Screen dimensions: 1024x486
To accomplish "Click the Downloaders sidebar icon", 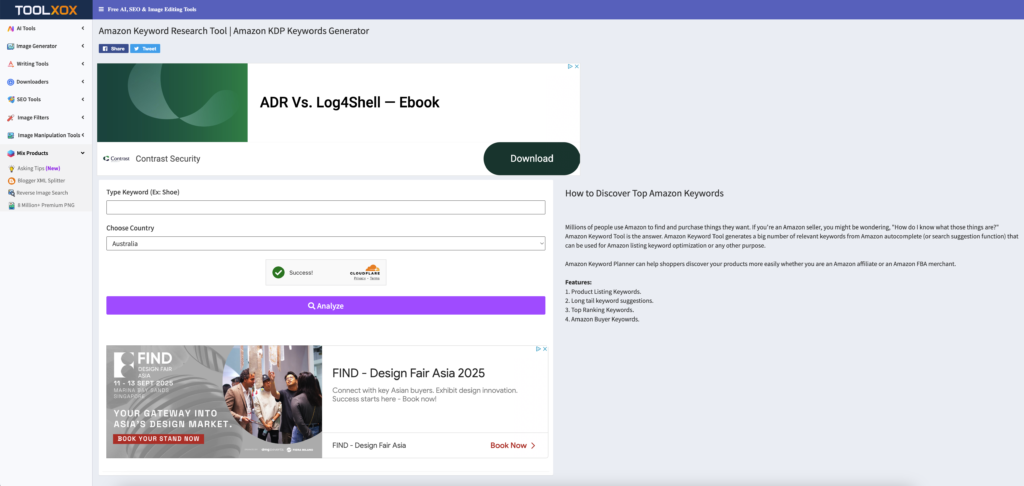I will (x=10, y=82).
